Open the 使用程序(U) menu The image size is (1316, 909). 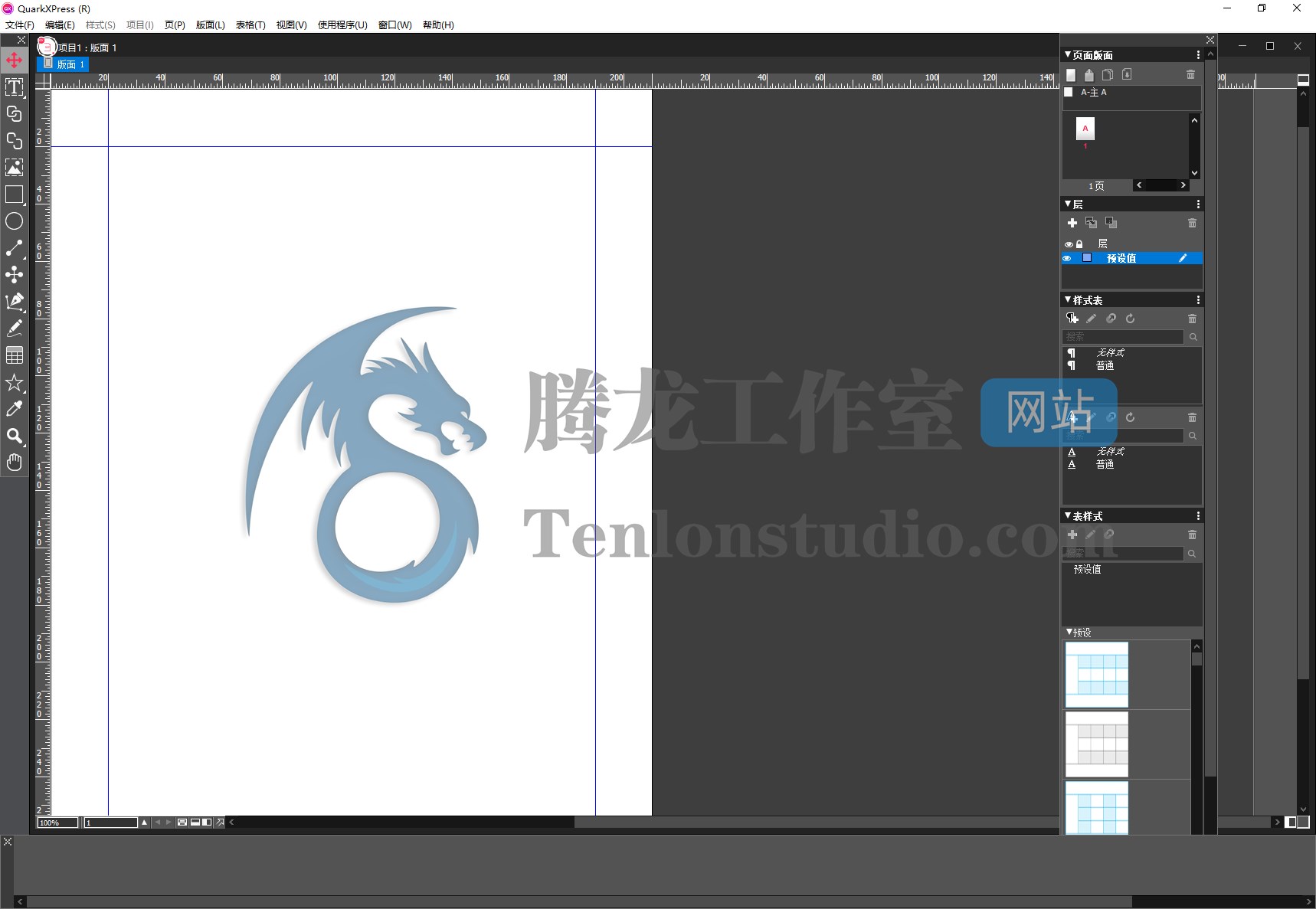pos(342,25)
